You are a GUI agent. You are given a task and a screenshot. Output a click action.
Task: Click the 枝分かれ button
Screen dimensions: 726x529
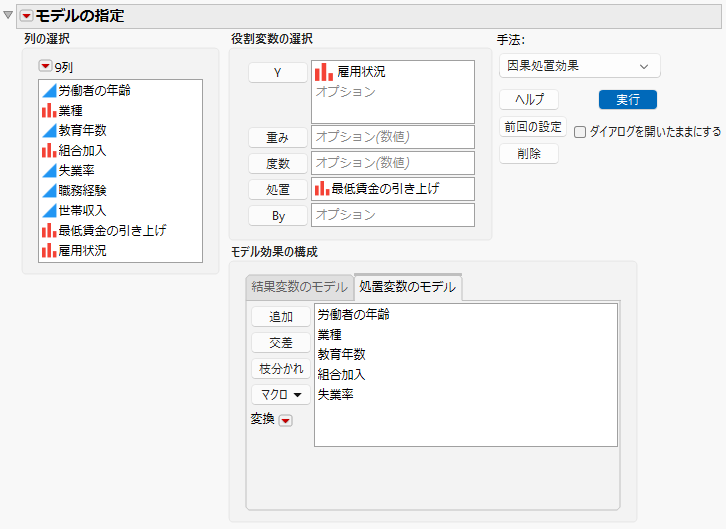point(281,369)
